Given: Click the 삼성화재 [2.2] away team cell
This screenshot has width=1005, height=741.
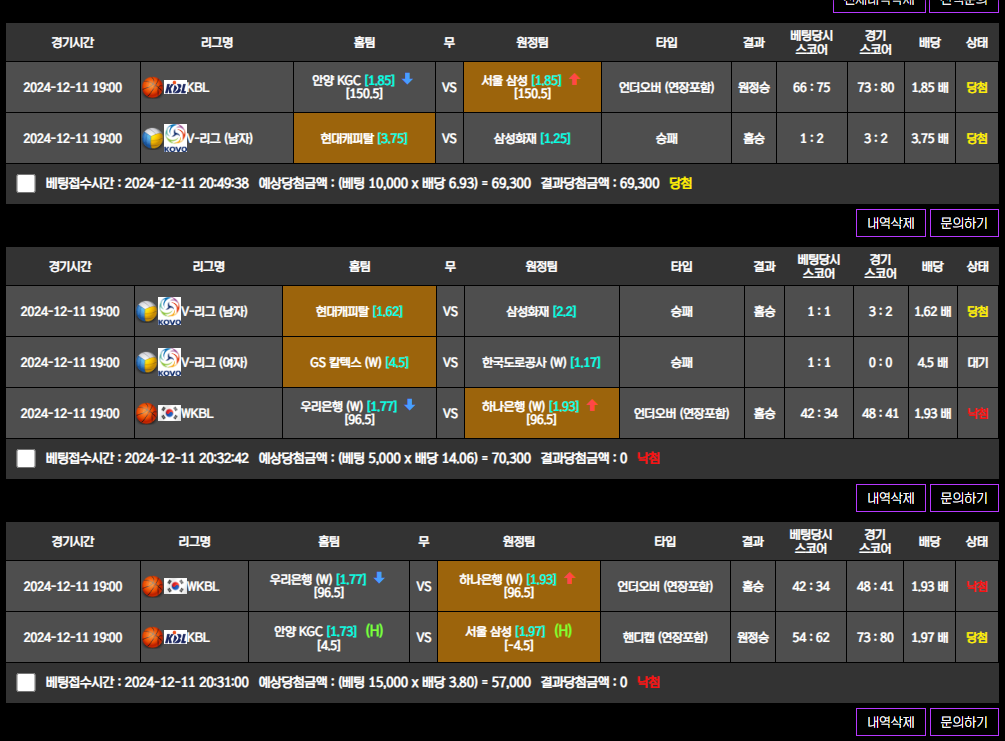Looking at the screenshot, I should (x=541, y=311).
